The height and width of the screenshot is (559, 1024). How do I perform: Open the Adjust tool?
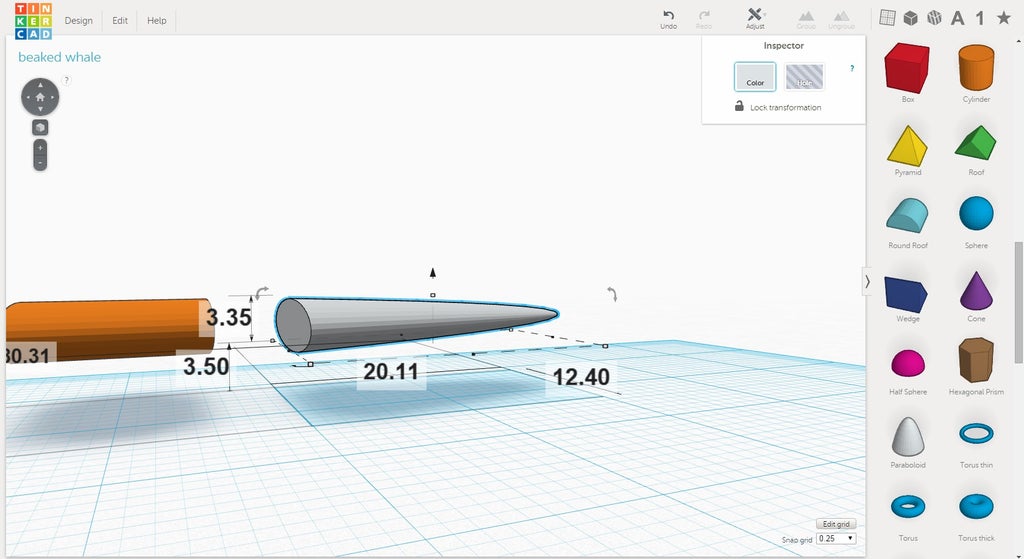click(x=756, y=18)
